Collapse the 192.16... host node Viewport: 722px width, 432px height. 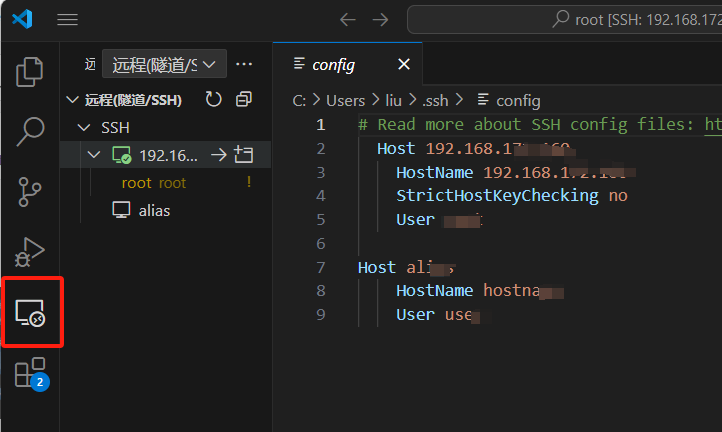[x=94, y=155]
